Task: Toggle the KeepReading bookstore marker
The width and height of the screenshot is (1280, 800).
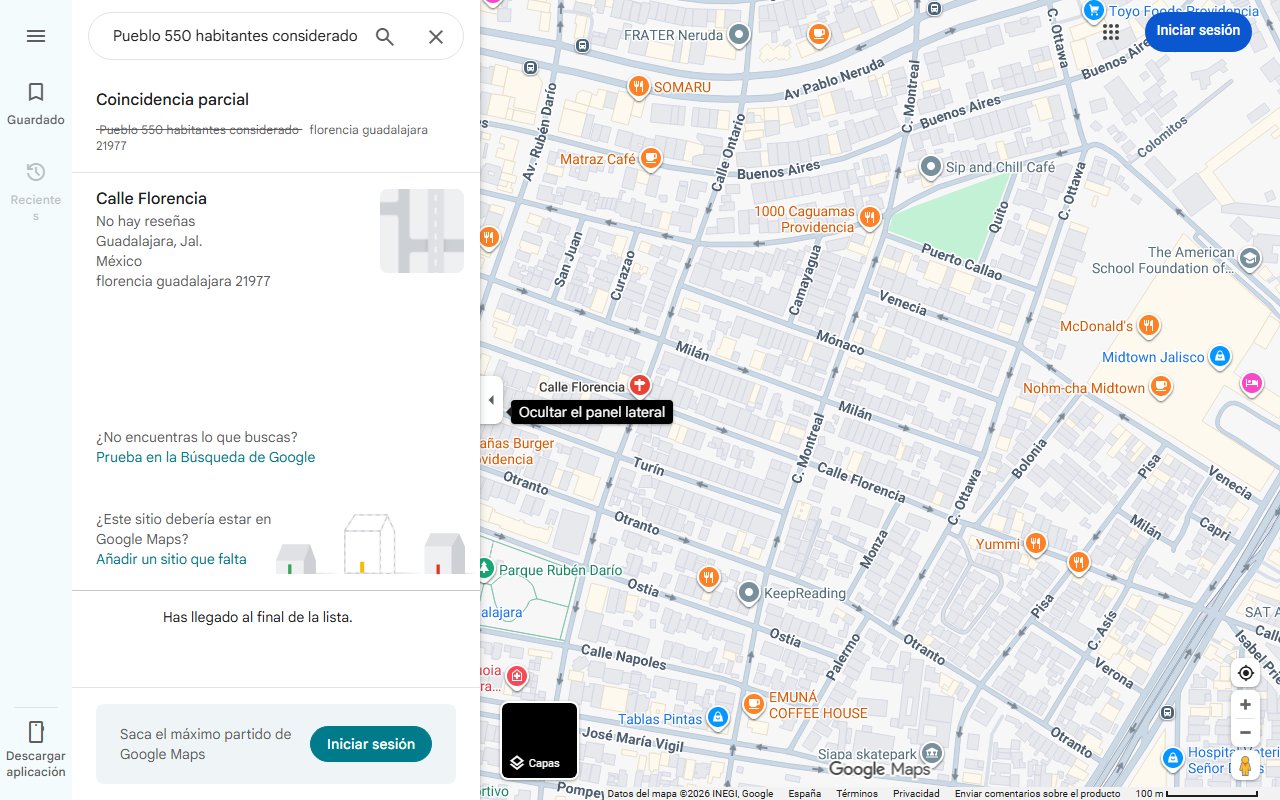Action: [748, 593]
